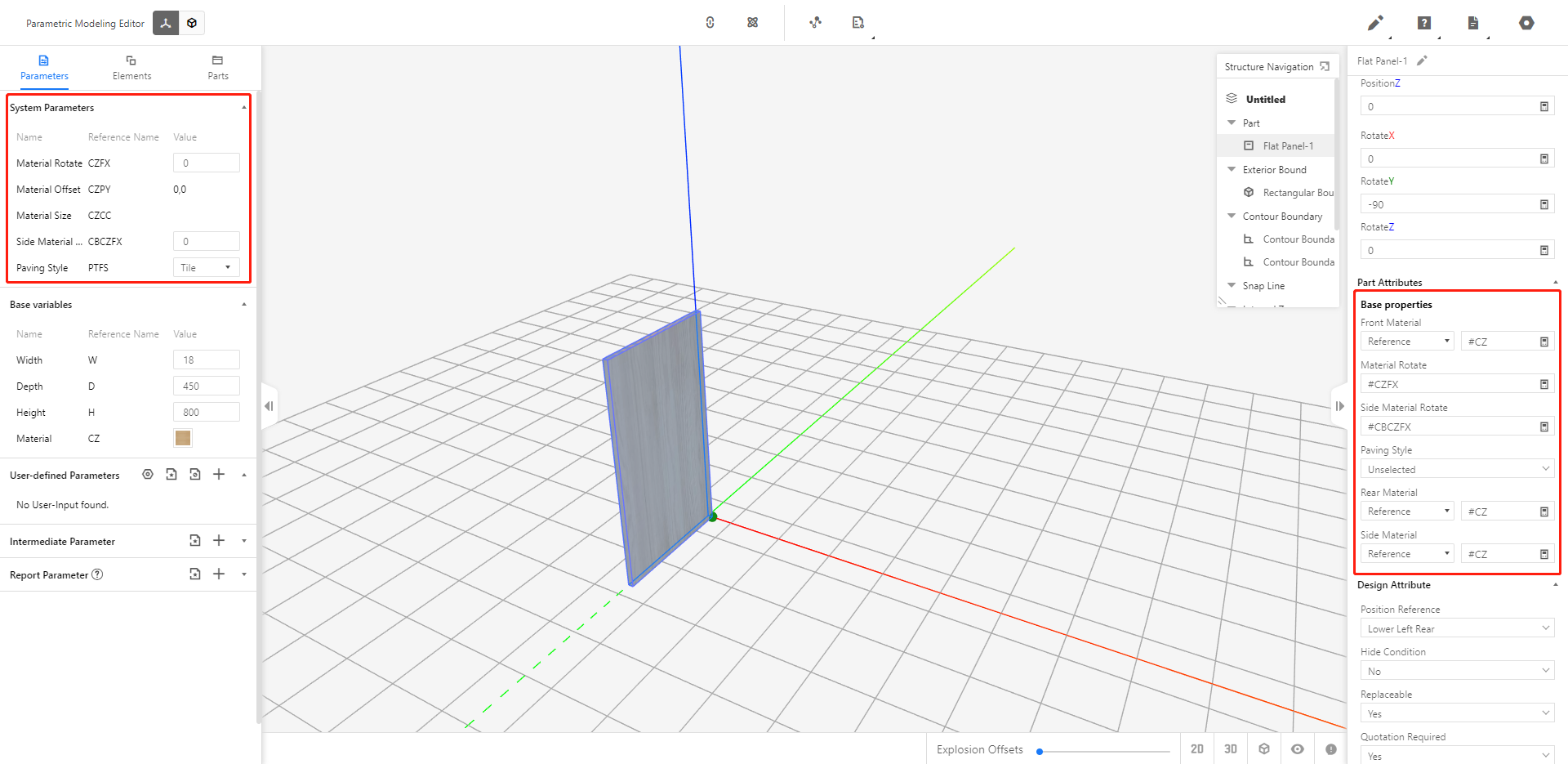Click the four-circle snap icon in toolbar

(753, 23)
